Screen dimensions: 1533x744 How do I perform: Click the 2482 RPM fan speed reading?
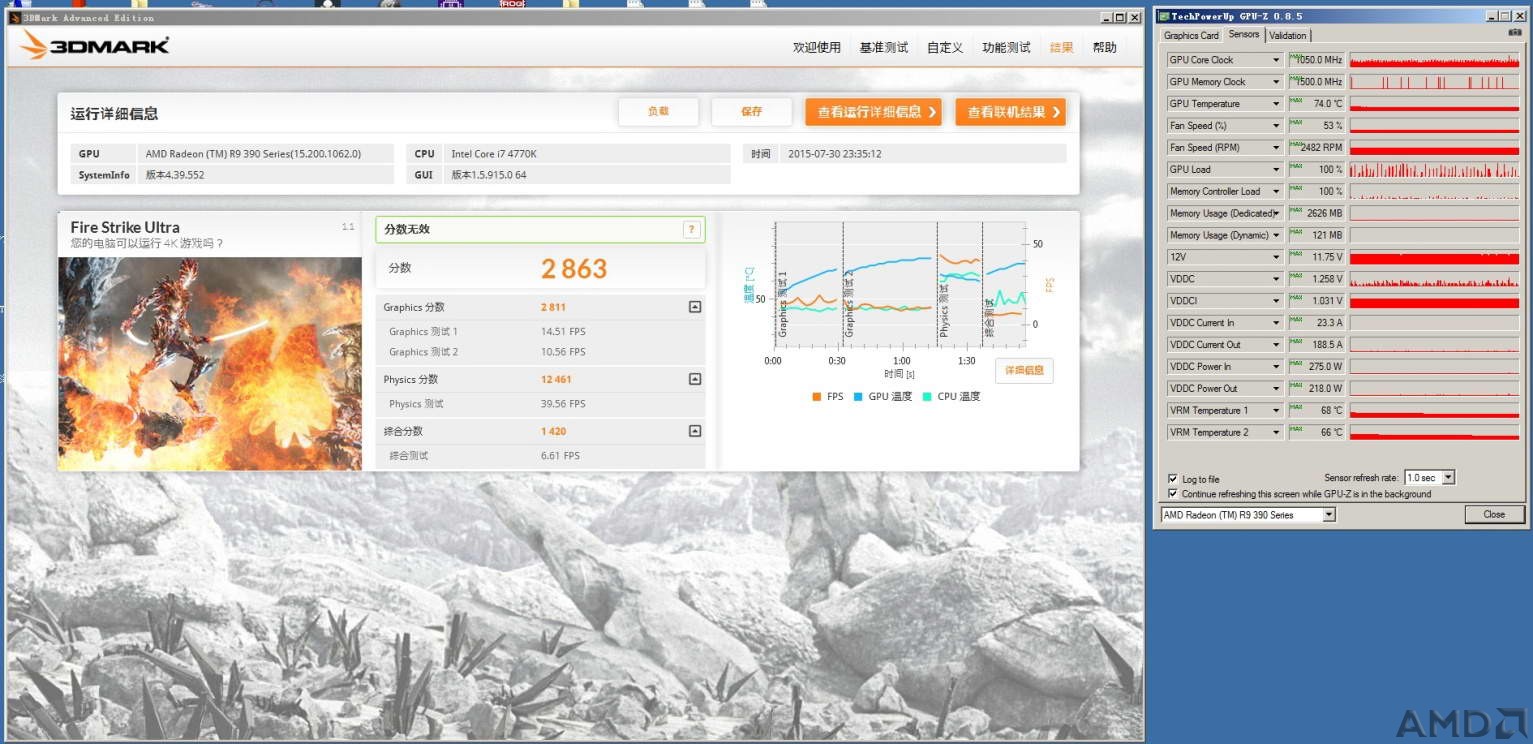[1322, 148]
